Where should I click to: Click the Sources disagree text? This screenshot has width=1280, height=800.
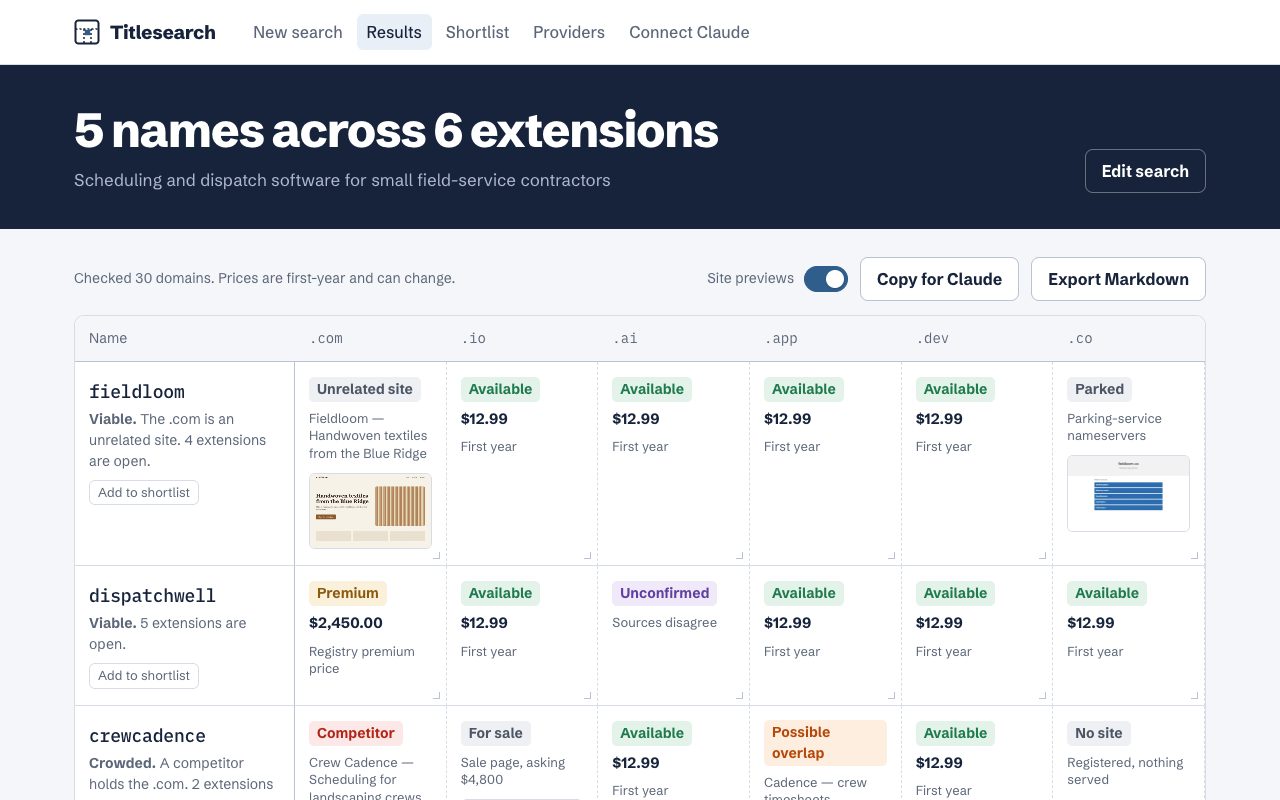tap(665, 622)
